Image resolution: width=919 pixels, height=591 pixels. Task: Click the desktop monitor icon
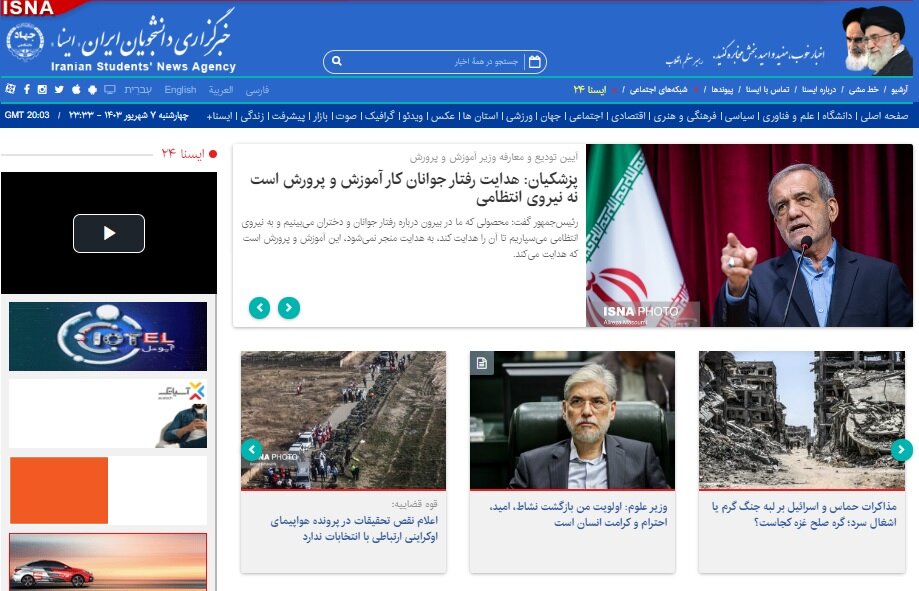(109, 90)
